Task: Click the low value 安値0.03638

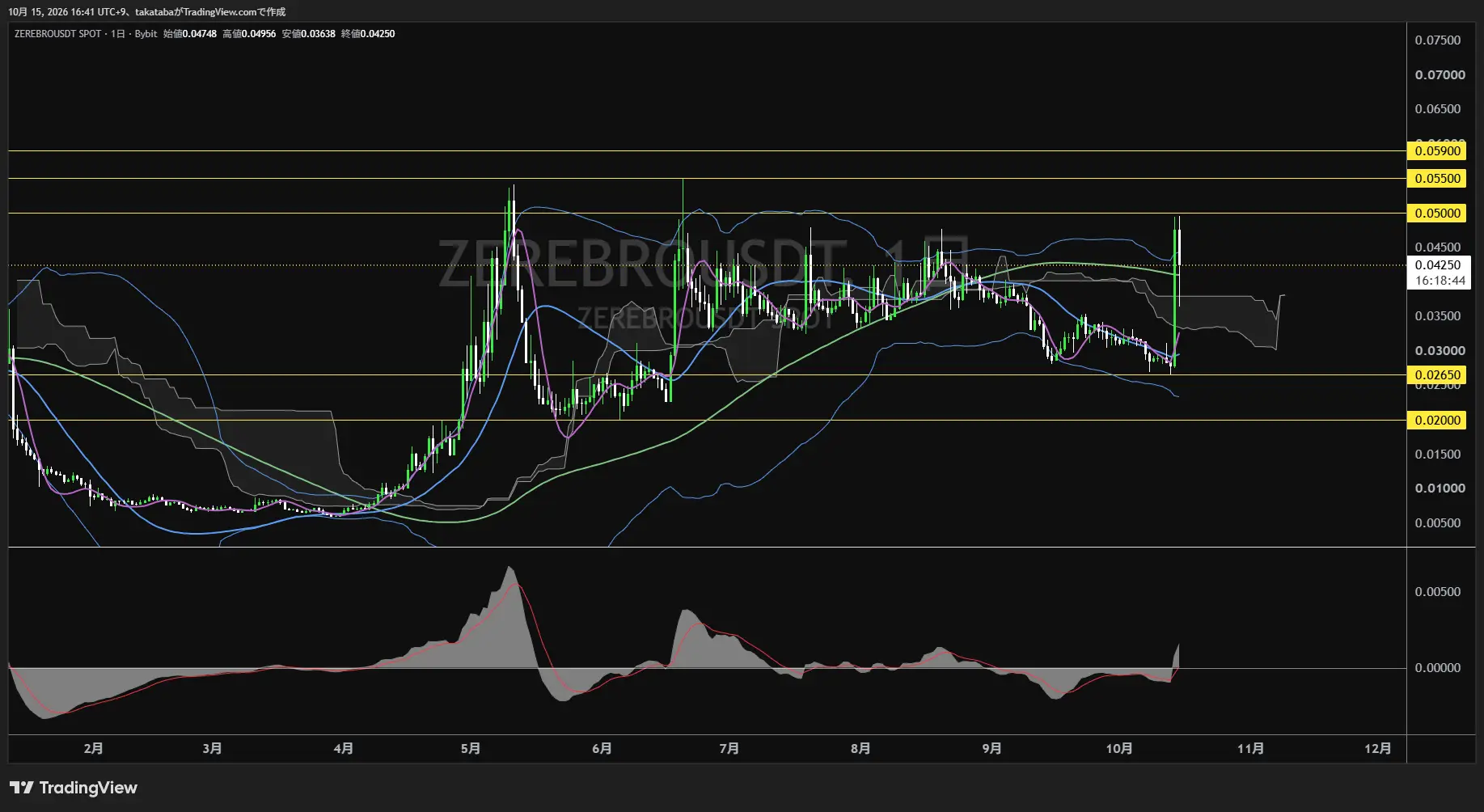Action: (308, 34)
